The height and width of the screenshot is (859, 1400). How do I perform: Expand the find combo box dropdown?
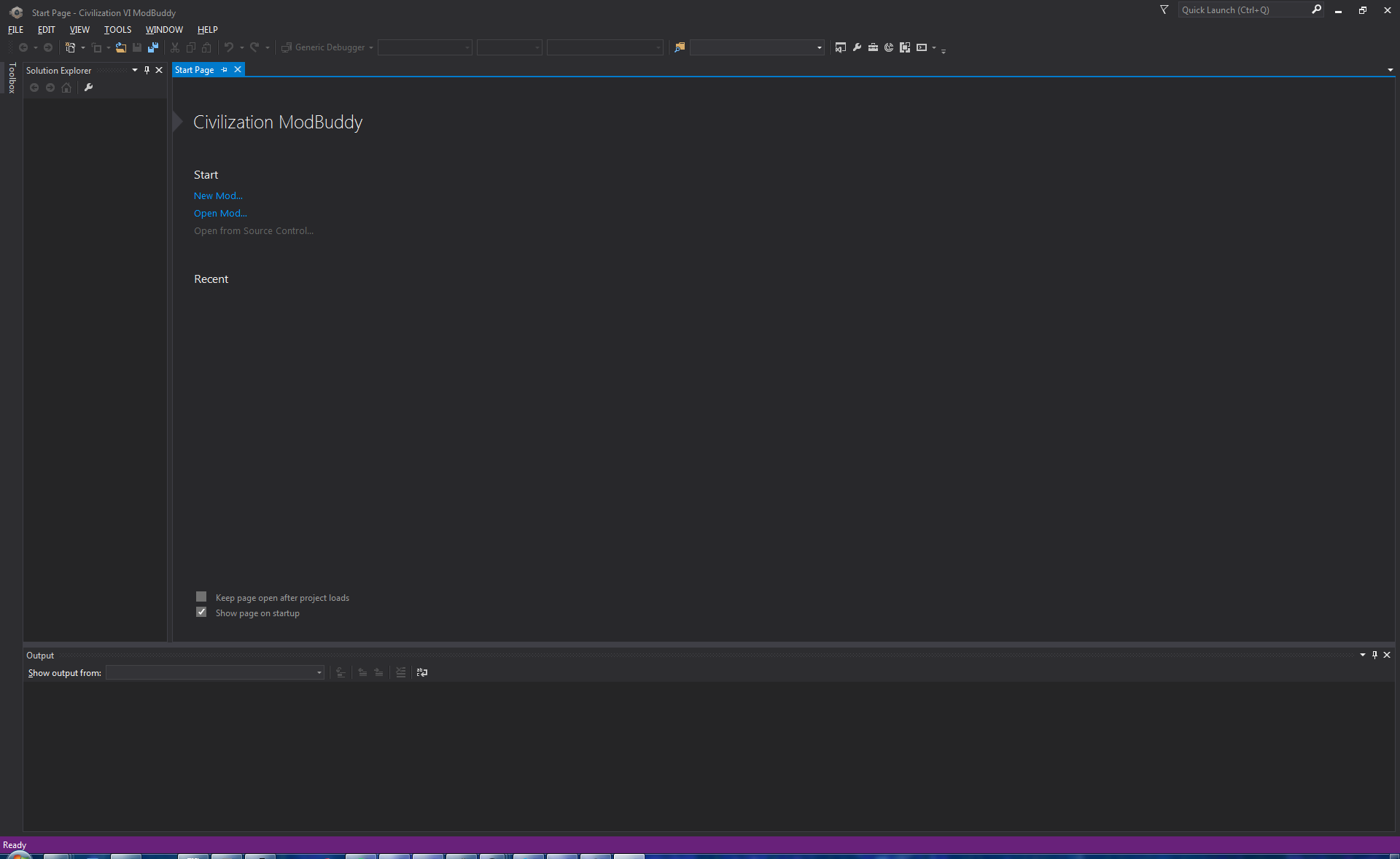tap(819, 47)
